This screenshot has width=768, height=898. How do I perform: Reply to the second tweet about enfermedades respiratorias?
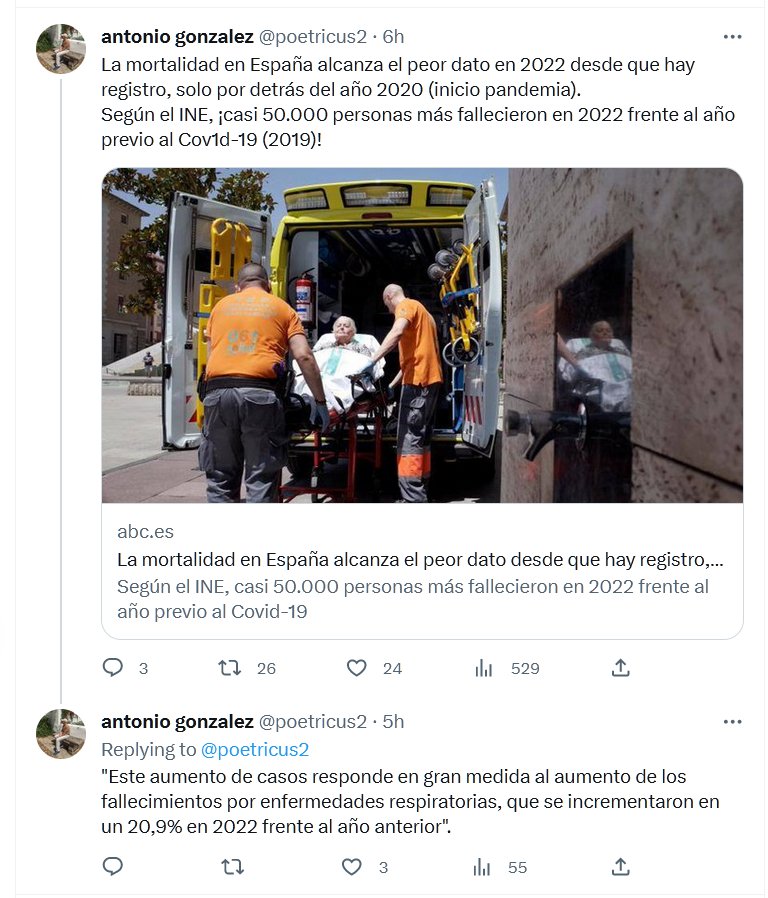click(x=113, y=867)
